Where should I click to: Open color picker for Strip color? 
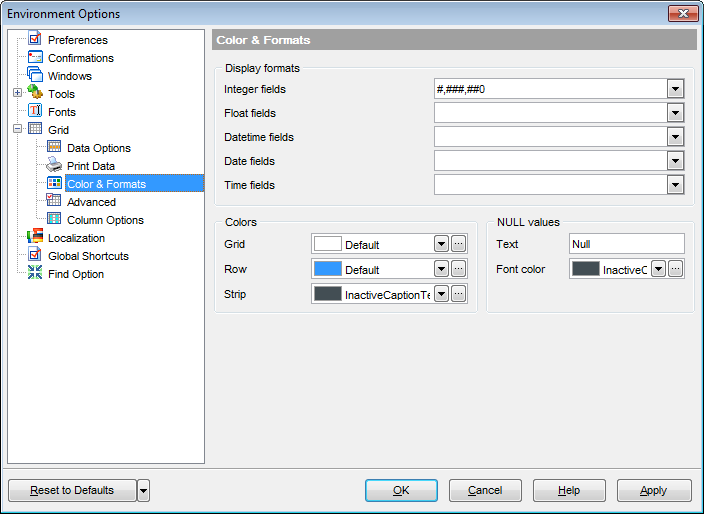point(458,294)
